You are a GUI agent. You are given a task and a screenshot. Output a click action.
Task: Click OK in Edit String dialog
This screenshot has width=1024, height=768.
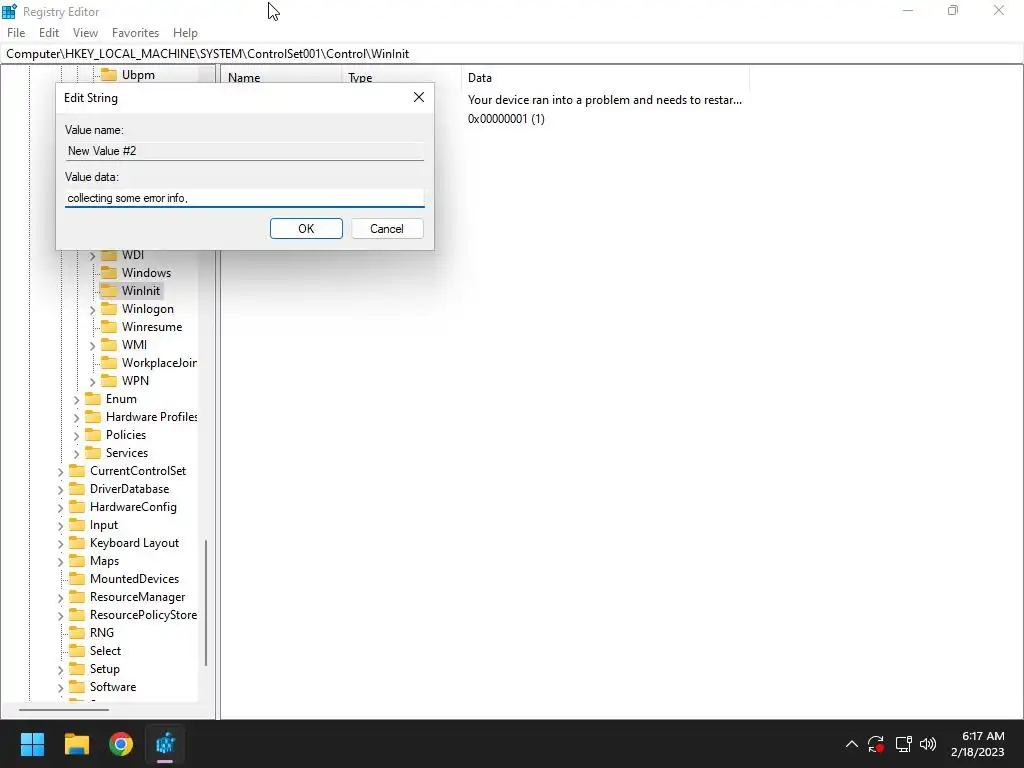(306, 229)
